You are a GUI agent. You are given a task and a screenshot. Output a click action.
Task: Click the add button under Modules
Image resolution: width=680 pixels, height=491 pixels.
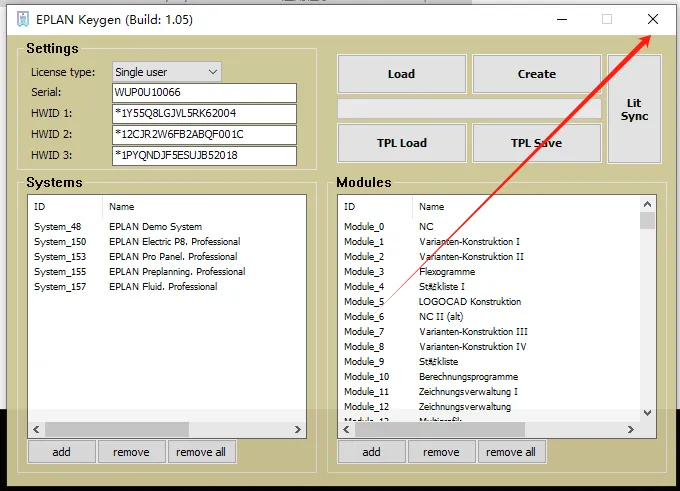[x=372, y=452]
